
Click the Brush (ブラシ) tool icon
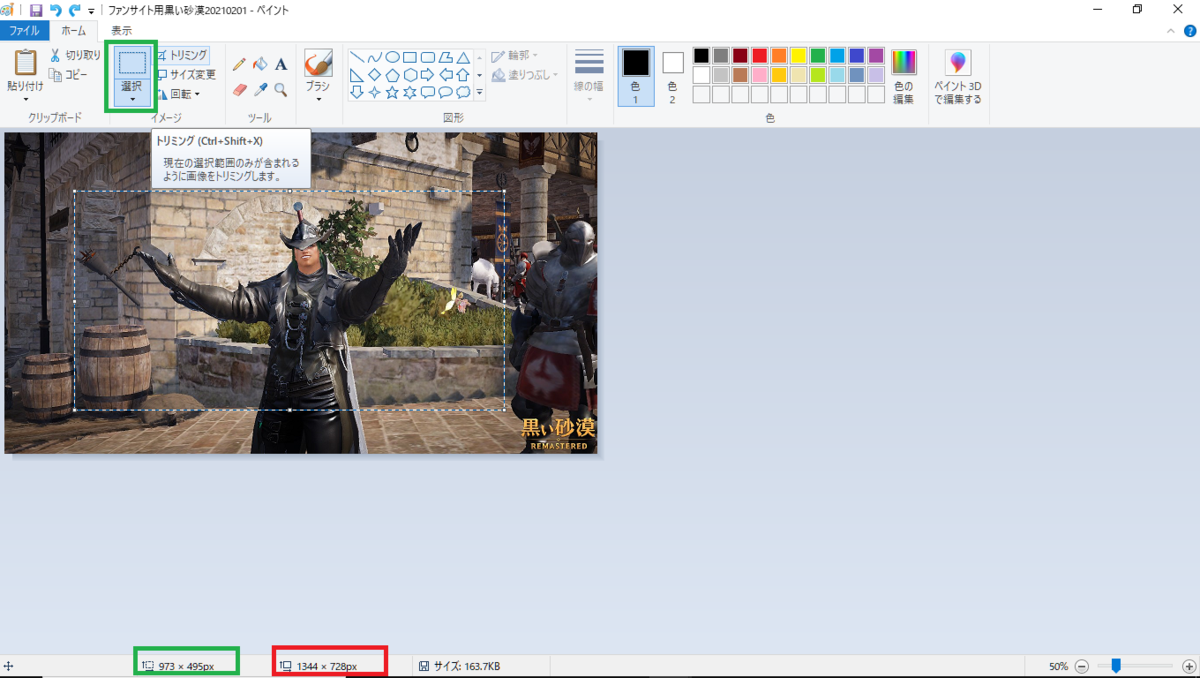tap(318, 63)
